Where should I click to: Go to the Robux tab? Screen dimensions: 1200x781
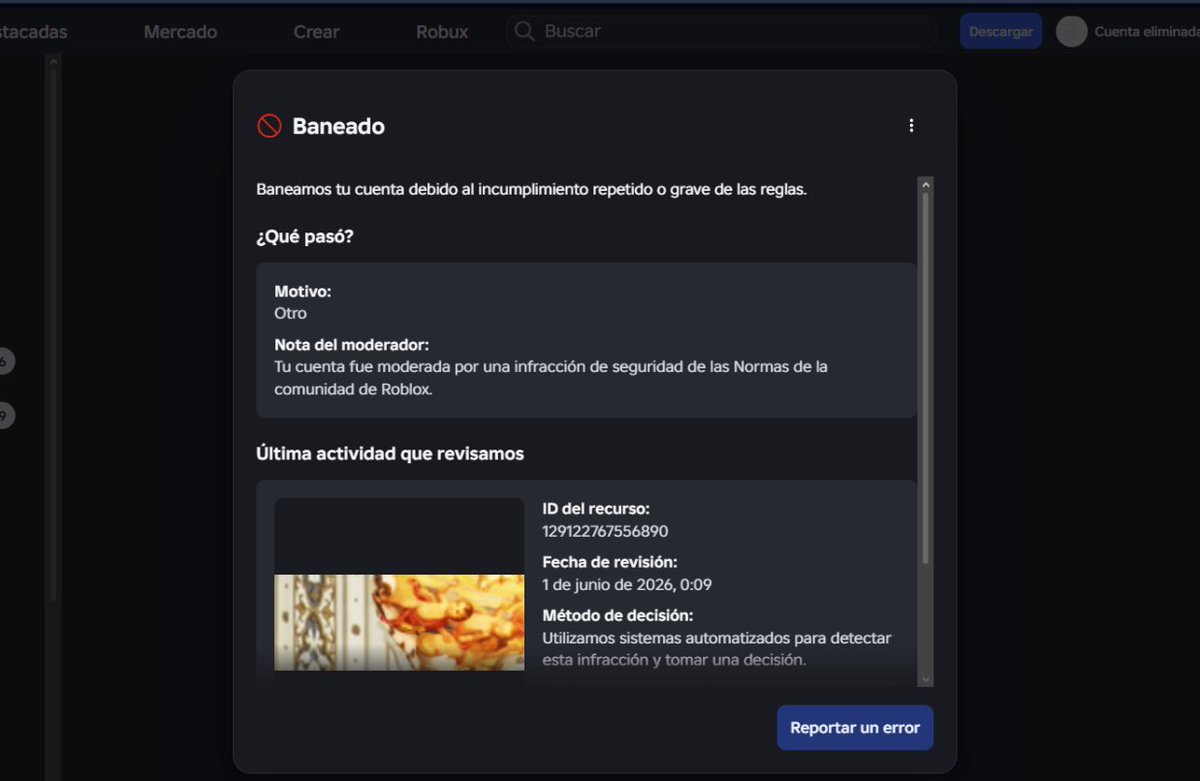point(442,32)
